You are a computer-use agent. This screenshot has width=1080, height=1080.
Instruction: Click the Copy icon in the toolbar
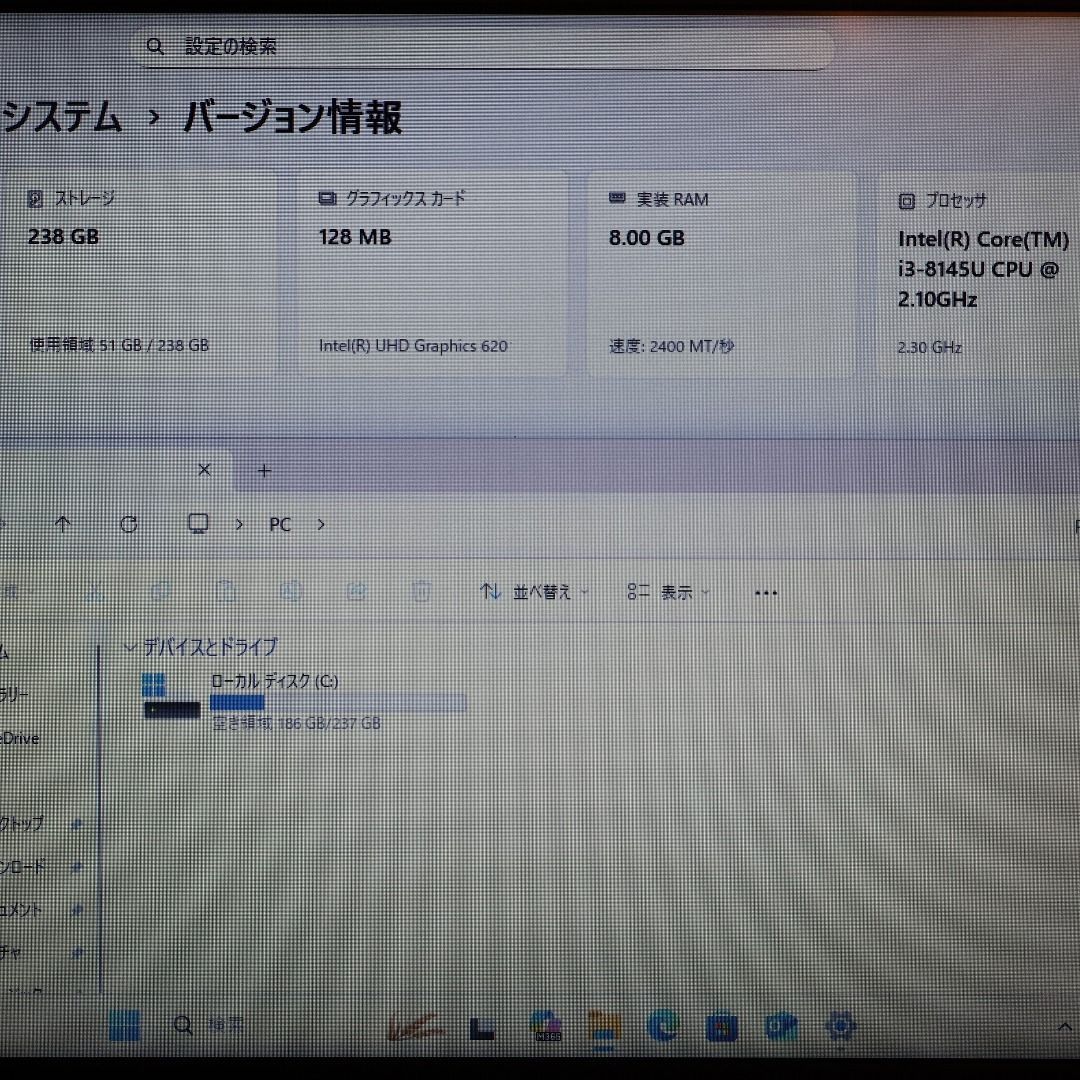[162, 591]
